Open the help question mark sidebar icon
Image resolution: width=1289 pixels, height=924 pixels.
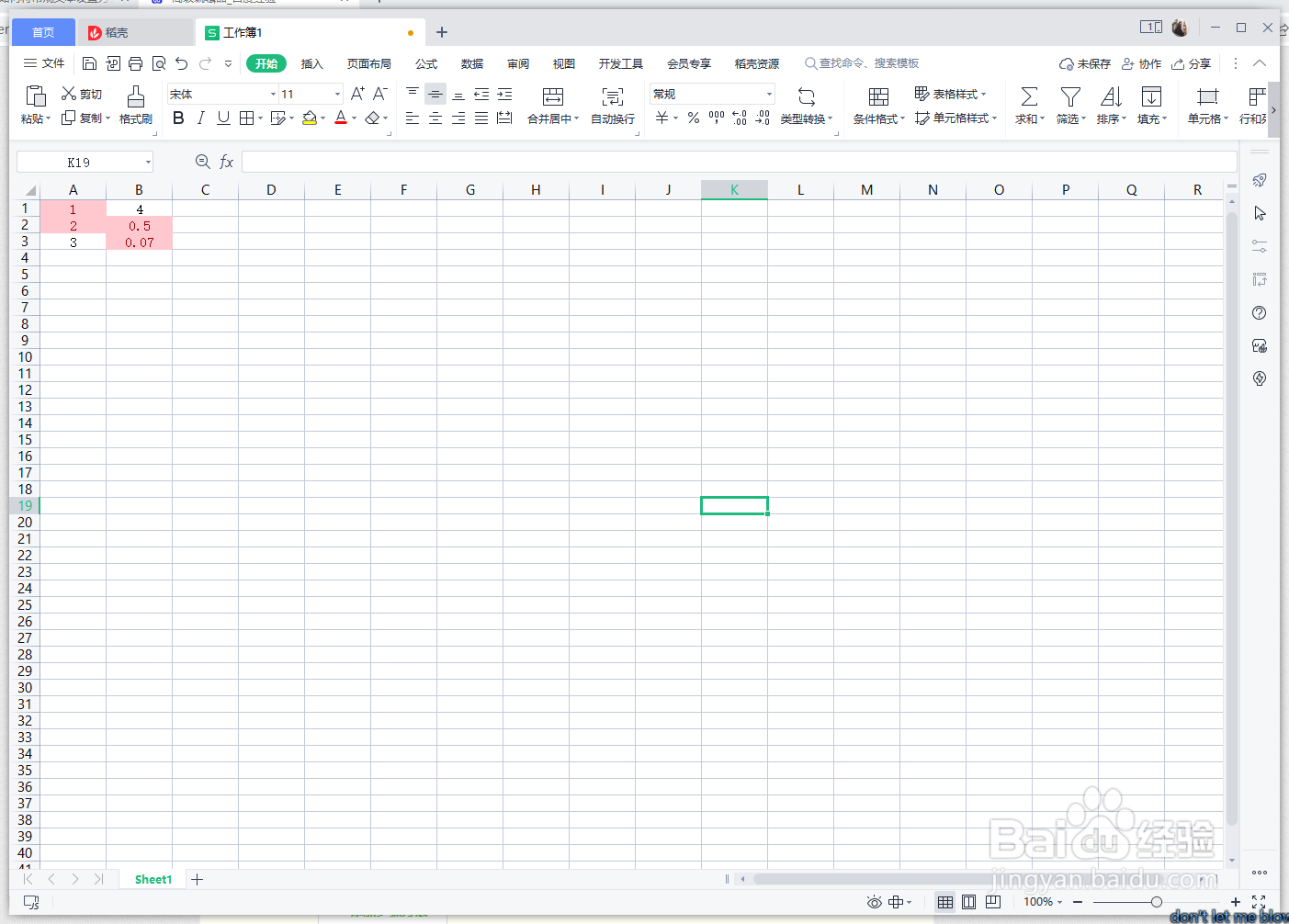point(1260,312)
